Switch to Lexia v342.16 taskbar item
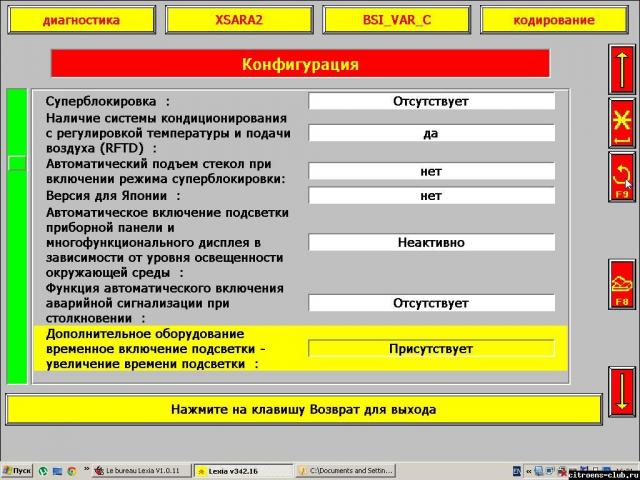 coord(243,471)
